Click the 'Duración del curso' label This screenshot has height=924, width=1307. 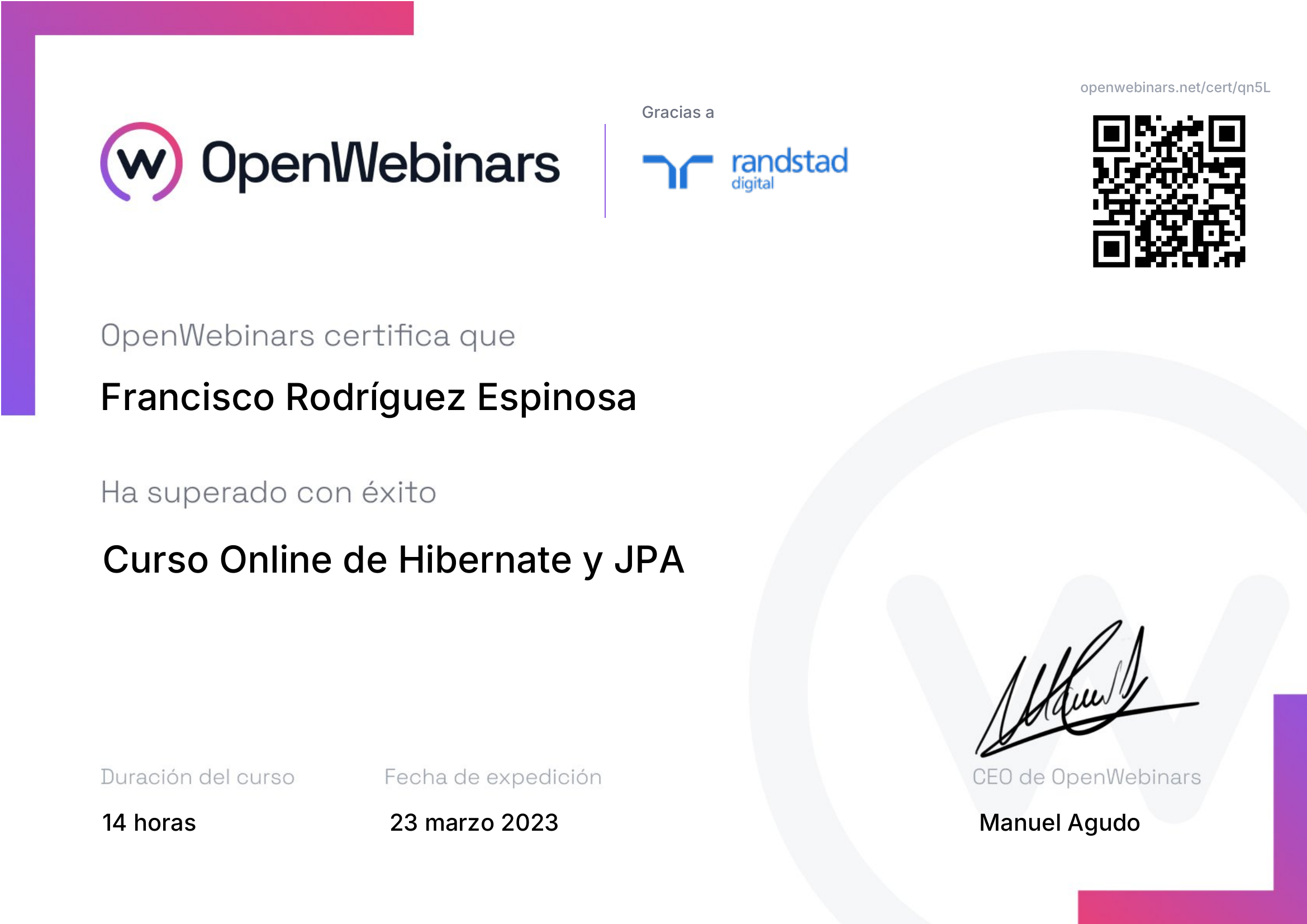pyautogui.click(x=197, y=777)
